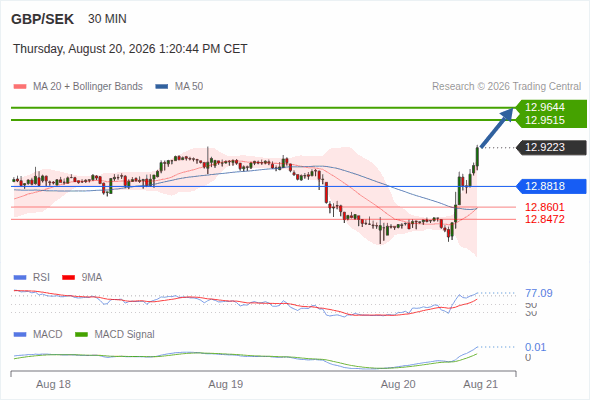590x400 pixels.
Task: Click the blue pivot label 12.8818
Action: [x=552, y=186]
